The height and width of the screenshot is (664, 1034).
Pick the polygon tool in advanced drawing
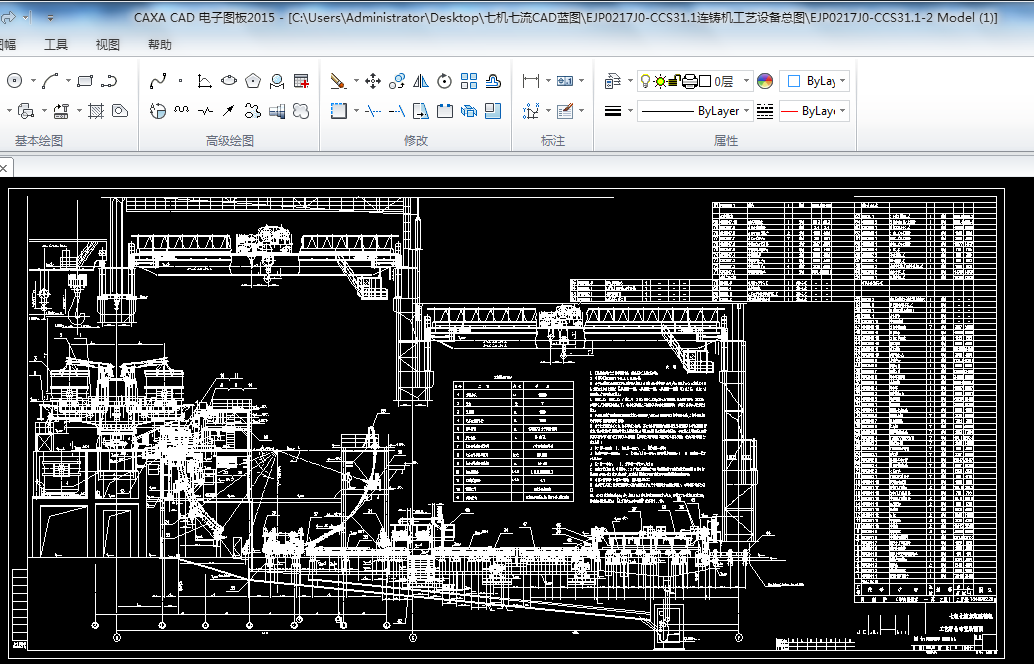(253, 81)
